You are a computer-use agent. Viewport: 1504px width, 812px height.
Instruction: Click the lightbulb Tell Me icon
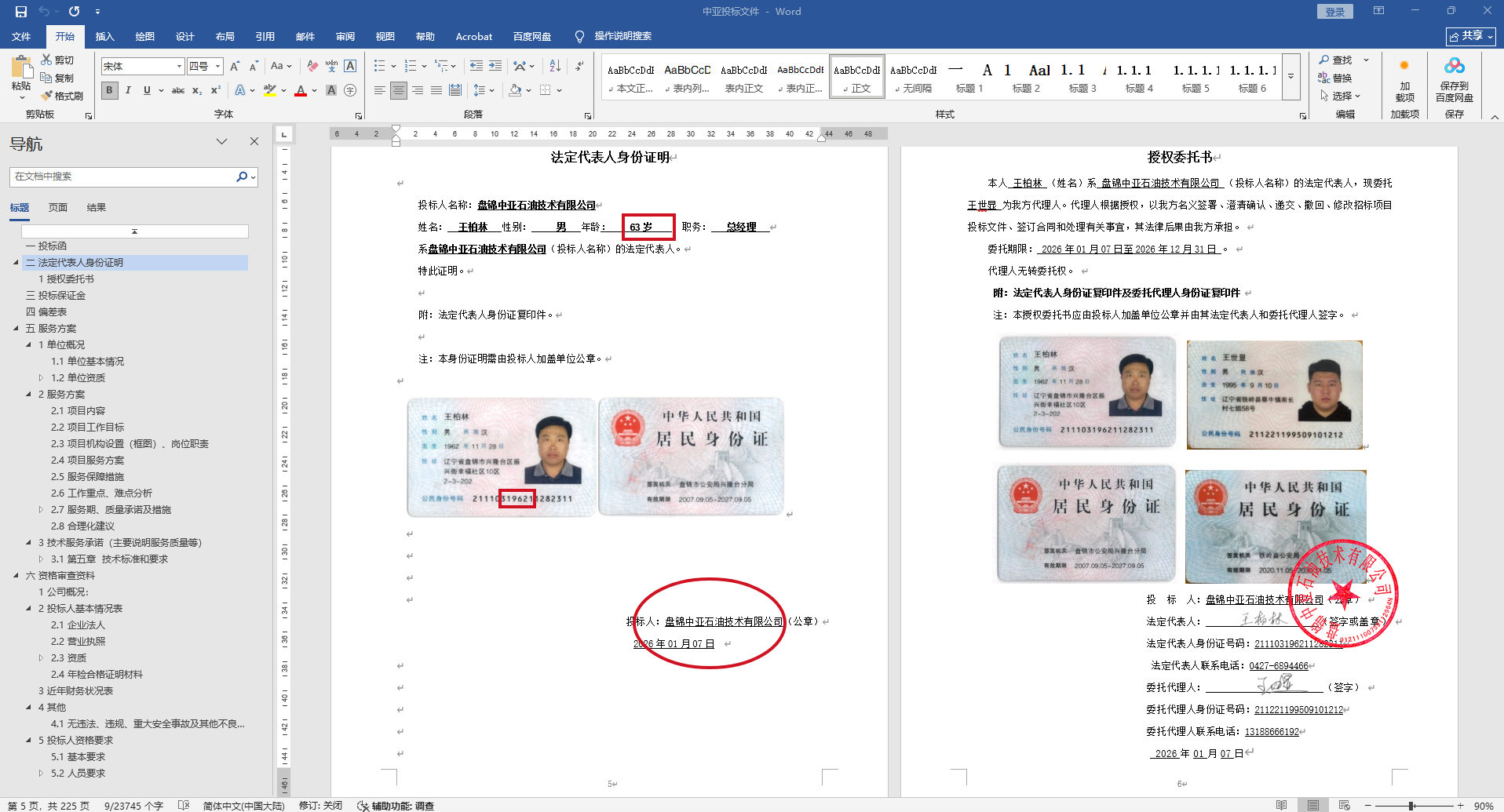click(580, 36)
